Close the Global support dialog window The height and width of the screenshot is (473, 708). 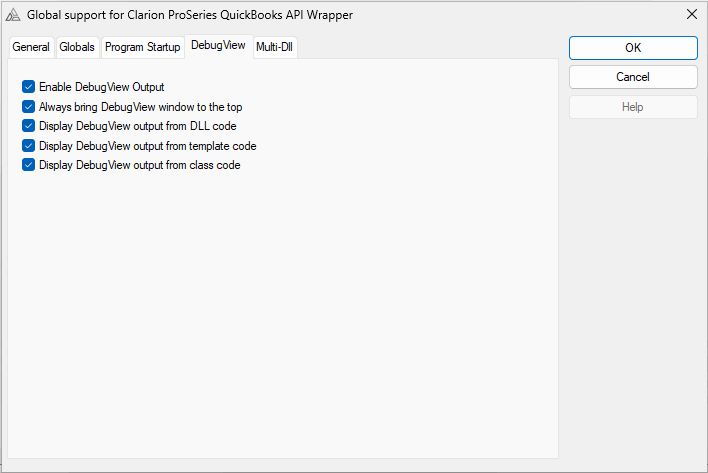pyautogui.click(x=691, y=15)
